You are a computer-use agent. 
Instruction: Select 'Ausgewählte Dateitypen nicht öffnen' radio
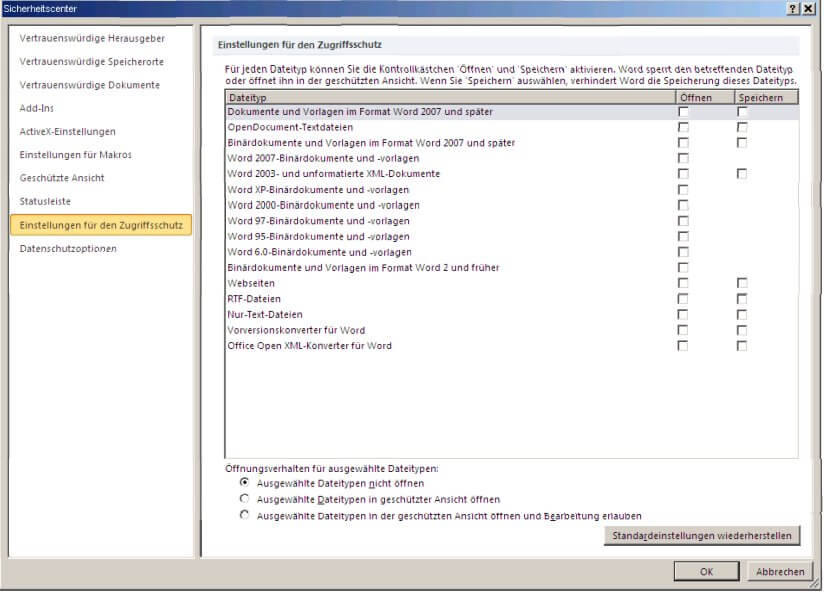tap(245, 483)
